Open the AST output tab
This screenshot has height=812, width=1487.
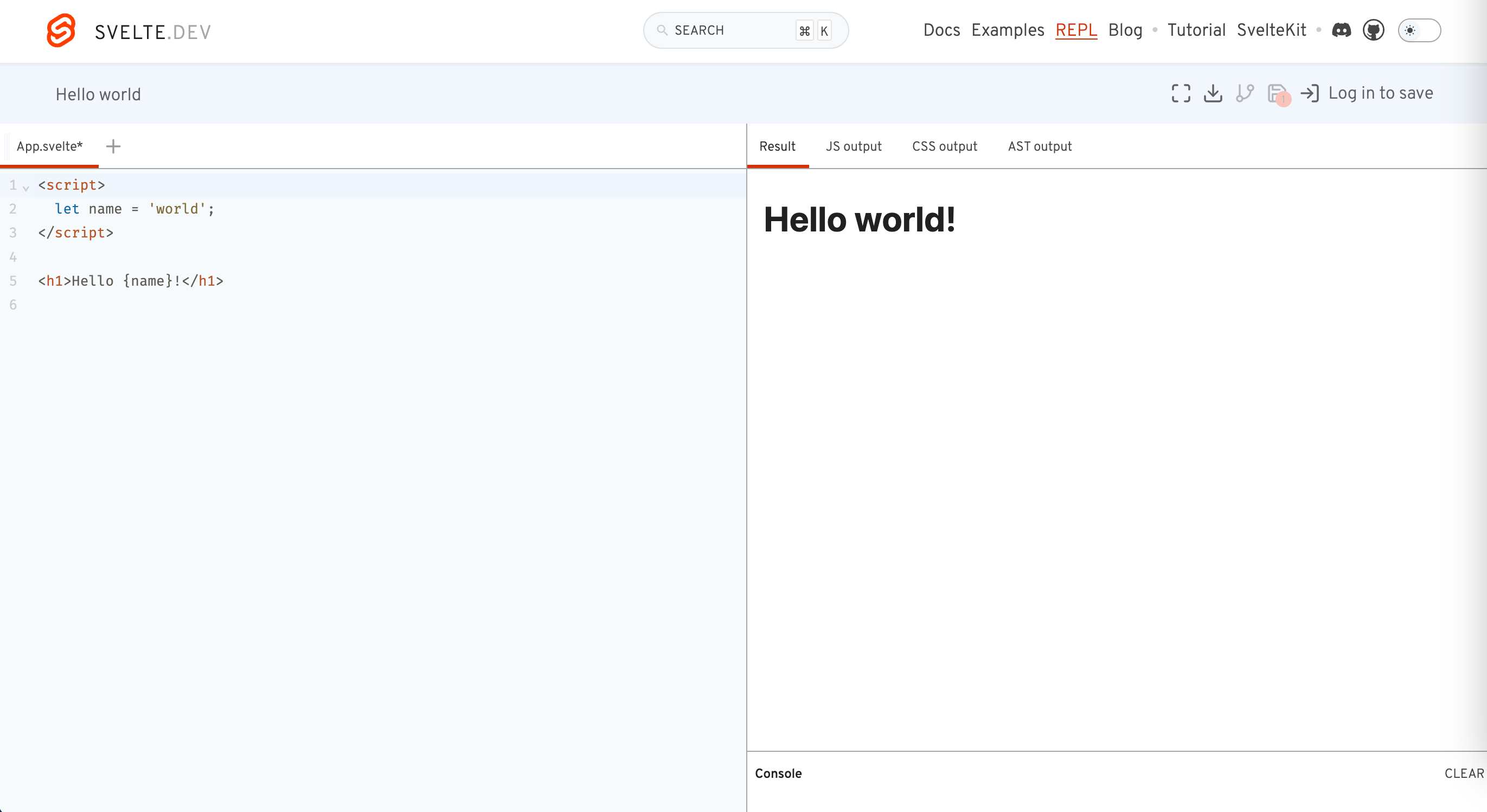pyautogui.click(x=1040, y=146)
